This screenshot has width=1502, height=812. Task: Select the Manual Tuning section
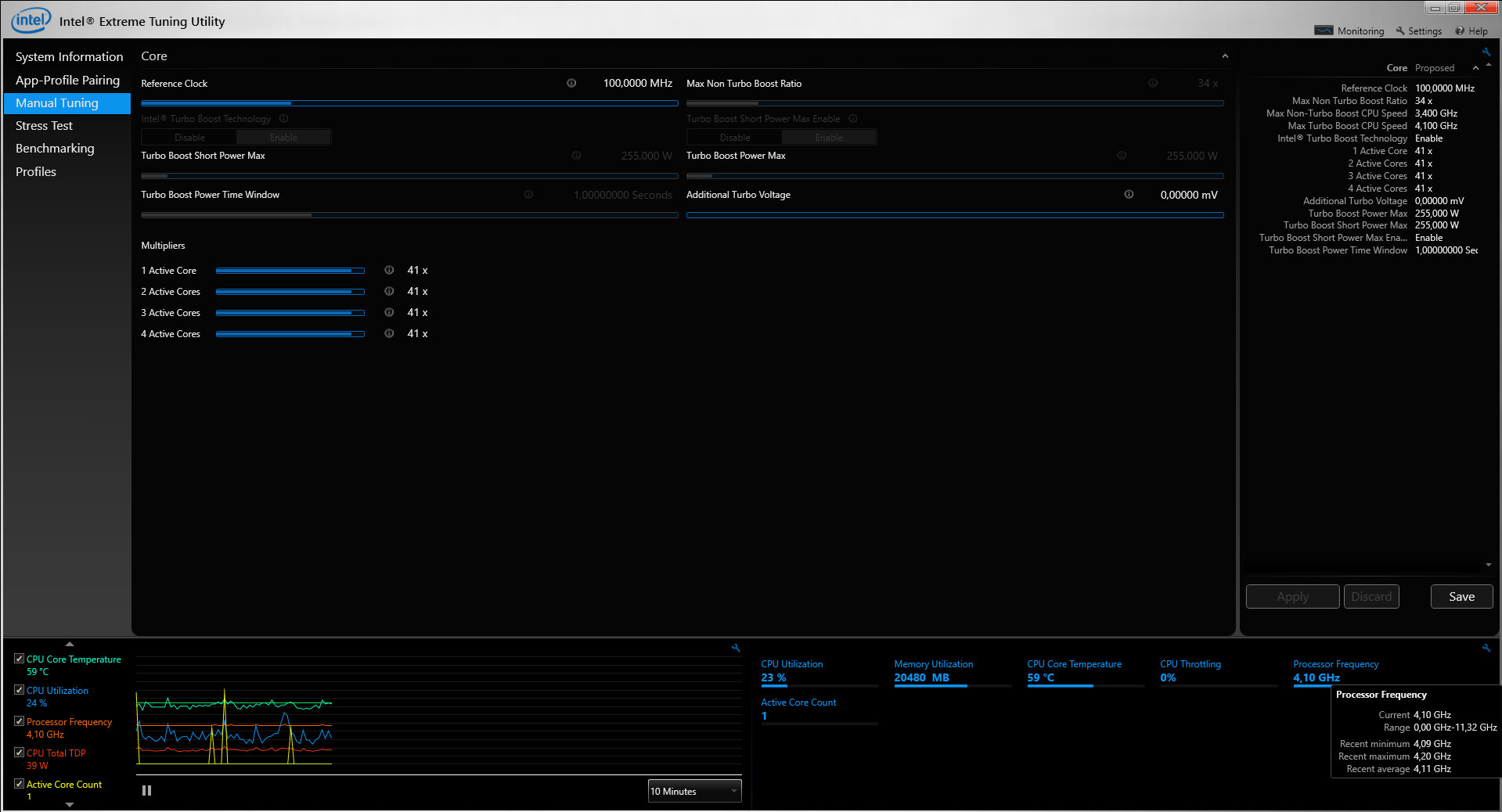click(x=67, y=103)
